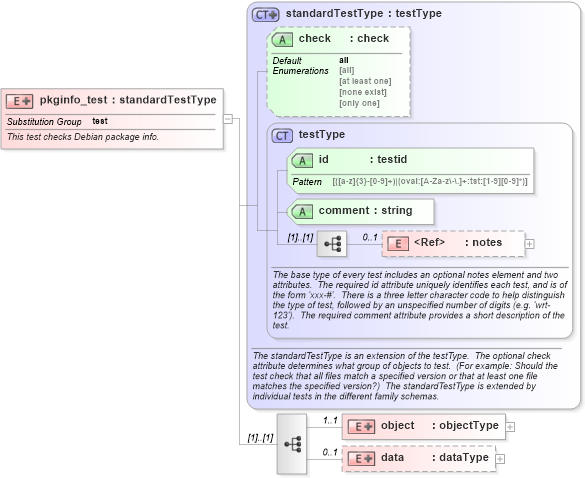Select the Default value all
The width and height of the screenshot is (585, 478).
[x=344, y=60]
